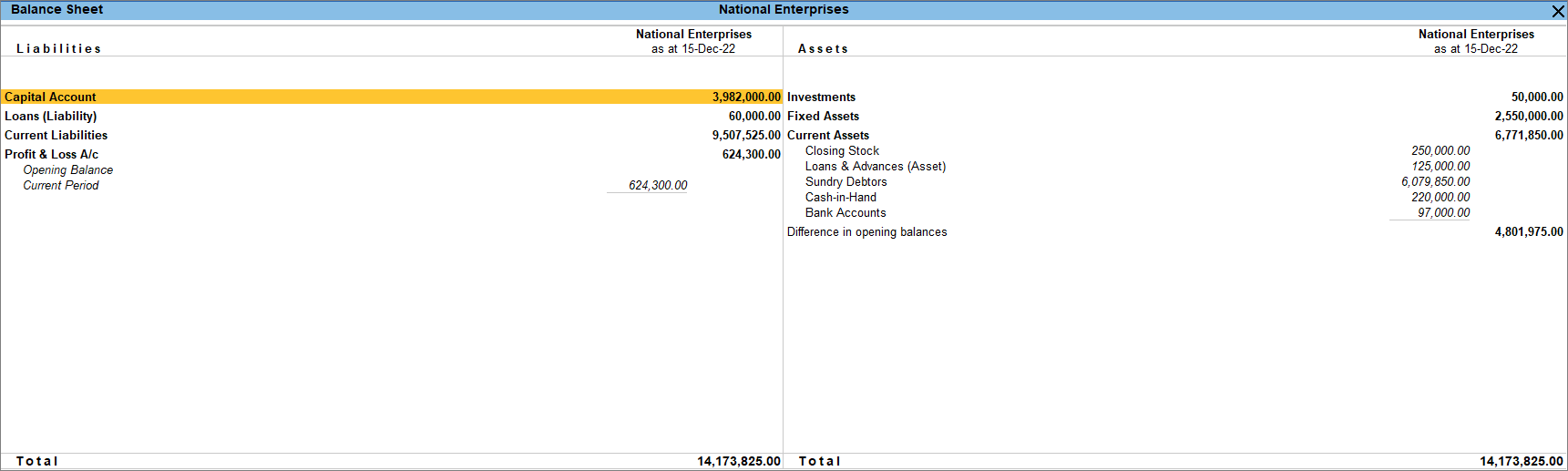Click the Opening Balance sub-line
The height and width of the screenshot is (471, 1568).
pyautogui.click(x=68, y=169)
